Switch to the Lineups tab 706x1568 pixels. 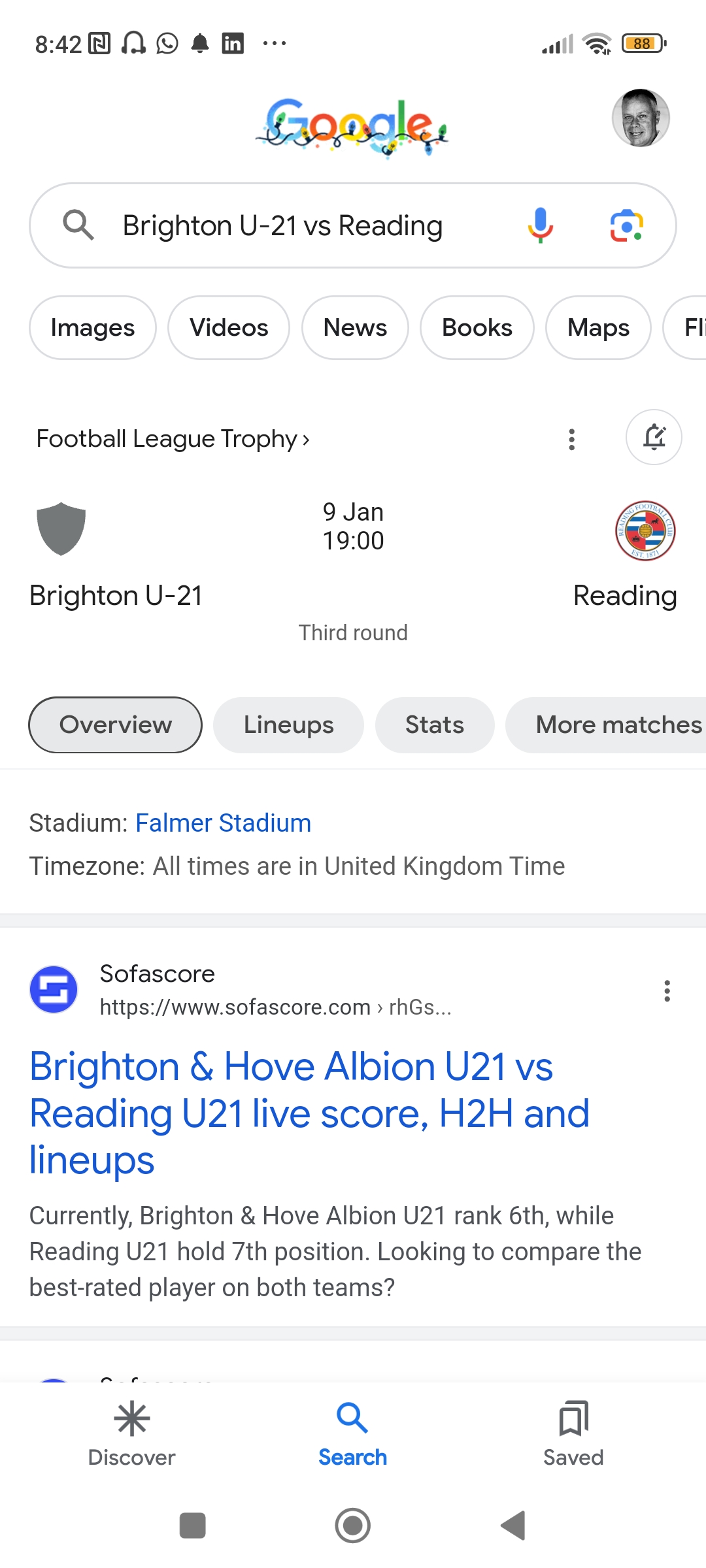coord(288,725)
